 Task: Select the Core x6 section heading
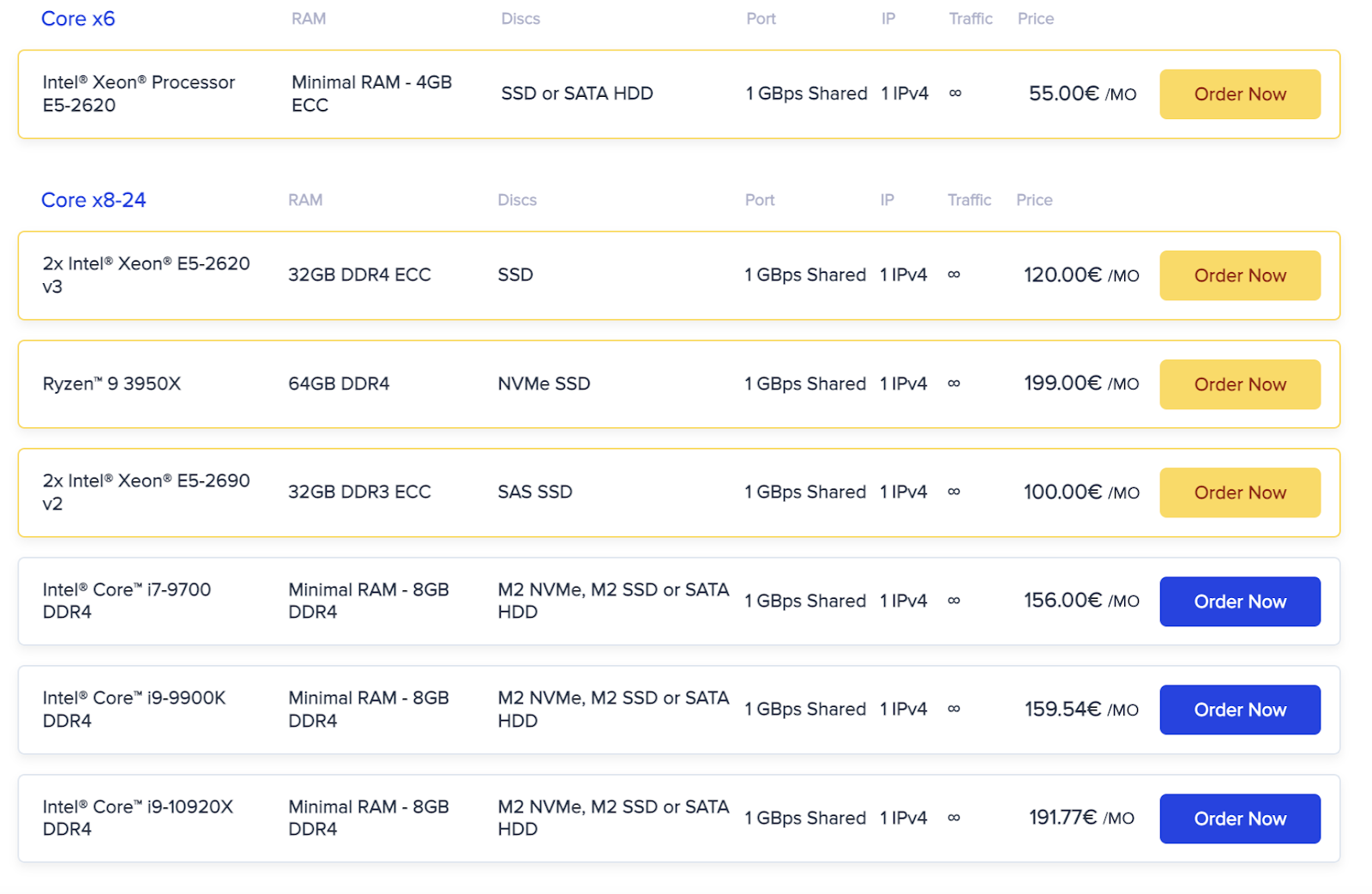click(78, 19)
